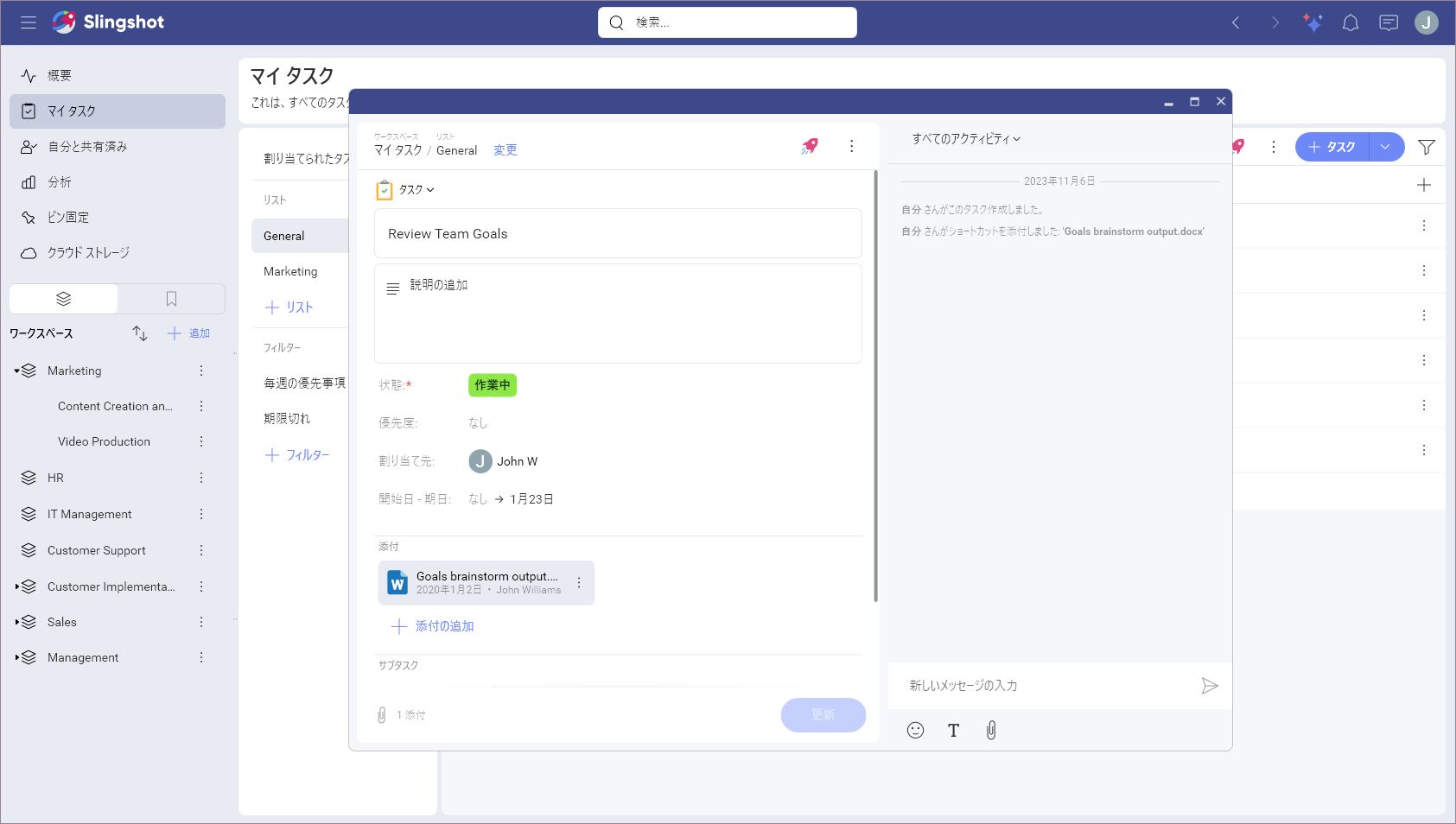
Task: Open dropdown arrow beside タスク button
Action: [1385, 147]
